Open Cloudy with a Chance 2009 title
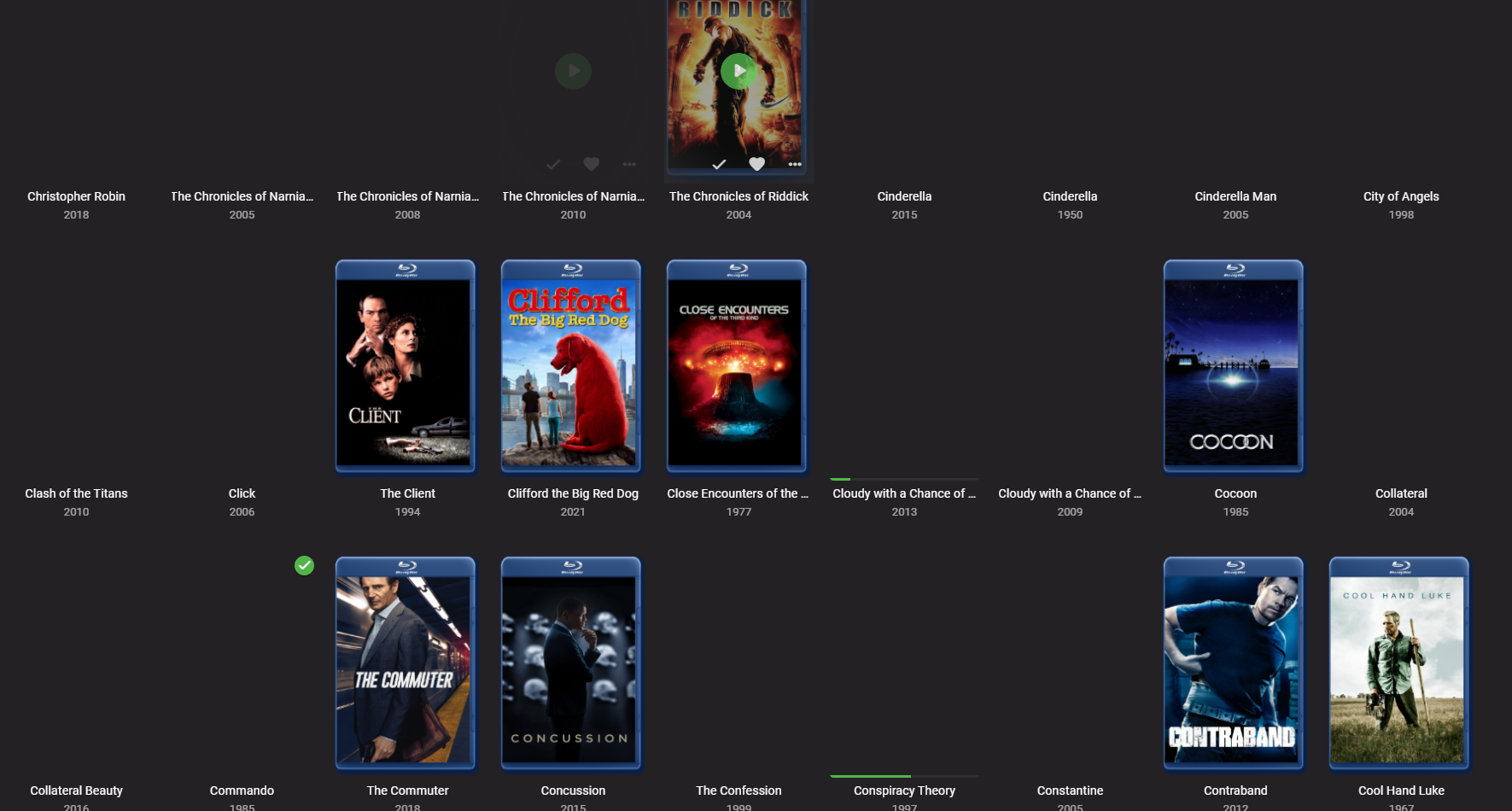The width and height of the screenshot is (1512, 811). tap(1070, 493)
